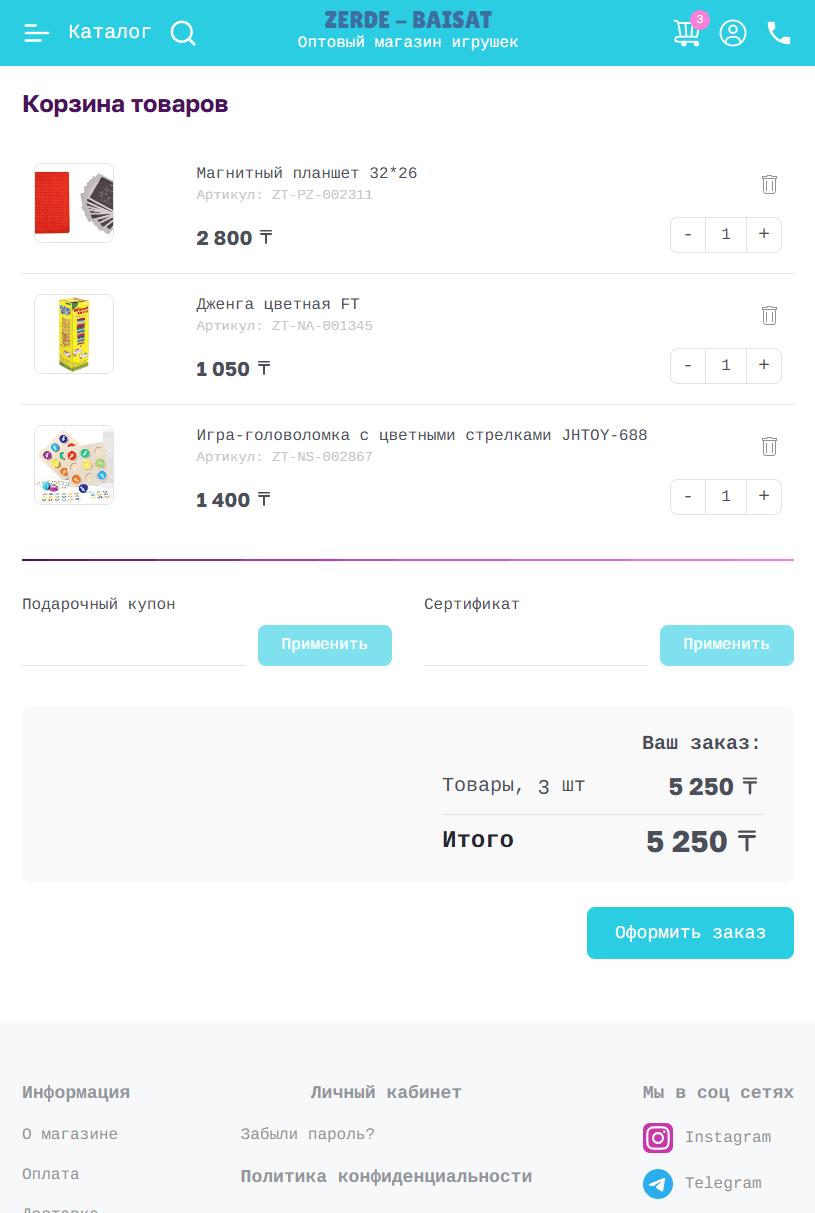Open the Забыли пароль? footer link
Viewport: 815px width, 1213px height.
click(307, 1134)
